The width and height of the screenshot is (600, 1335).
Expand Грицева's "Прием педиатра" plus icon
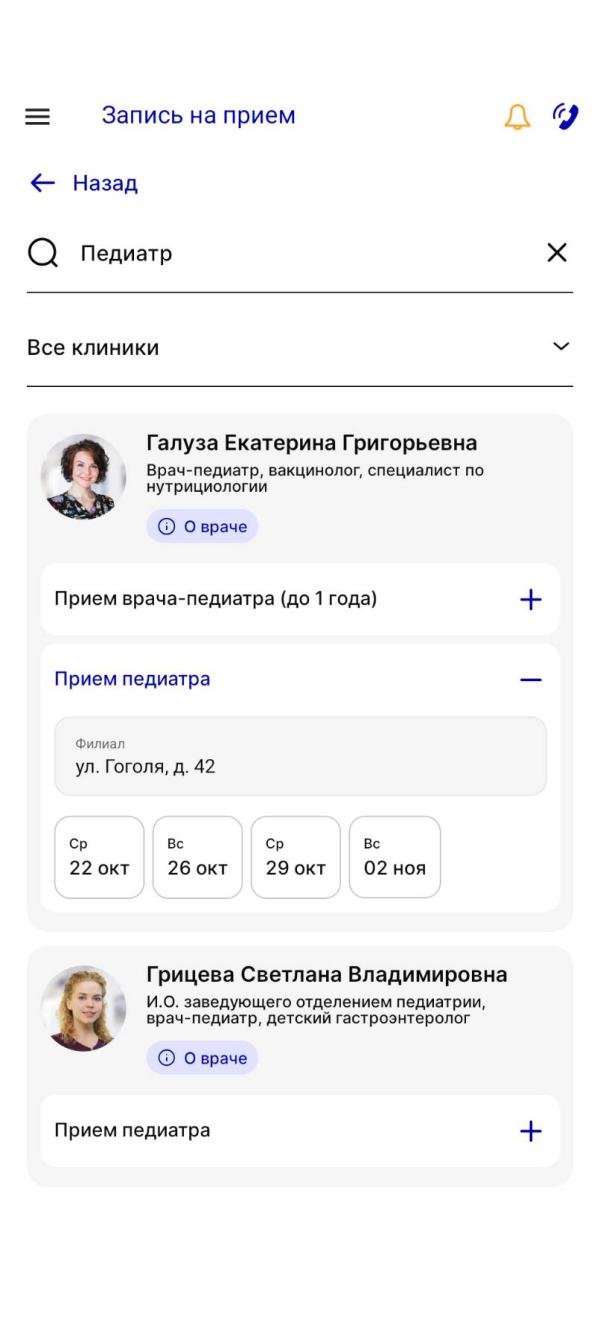tap(530, 1131)
